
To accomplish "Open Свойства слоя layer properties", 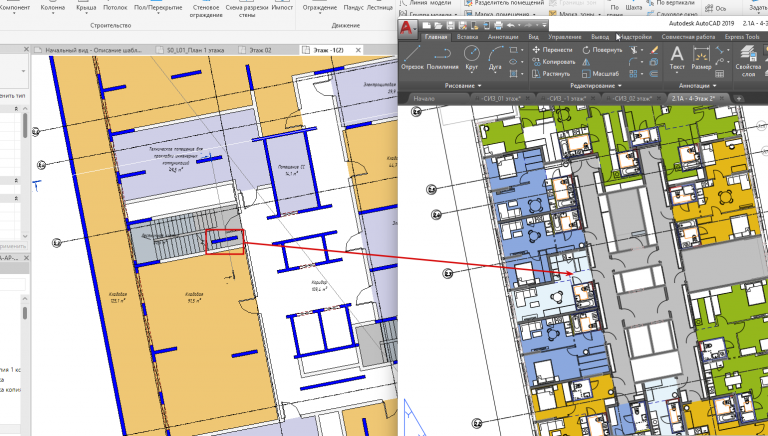I will (747, 60).
